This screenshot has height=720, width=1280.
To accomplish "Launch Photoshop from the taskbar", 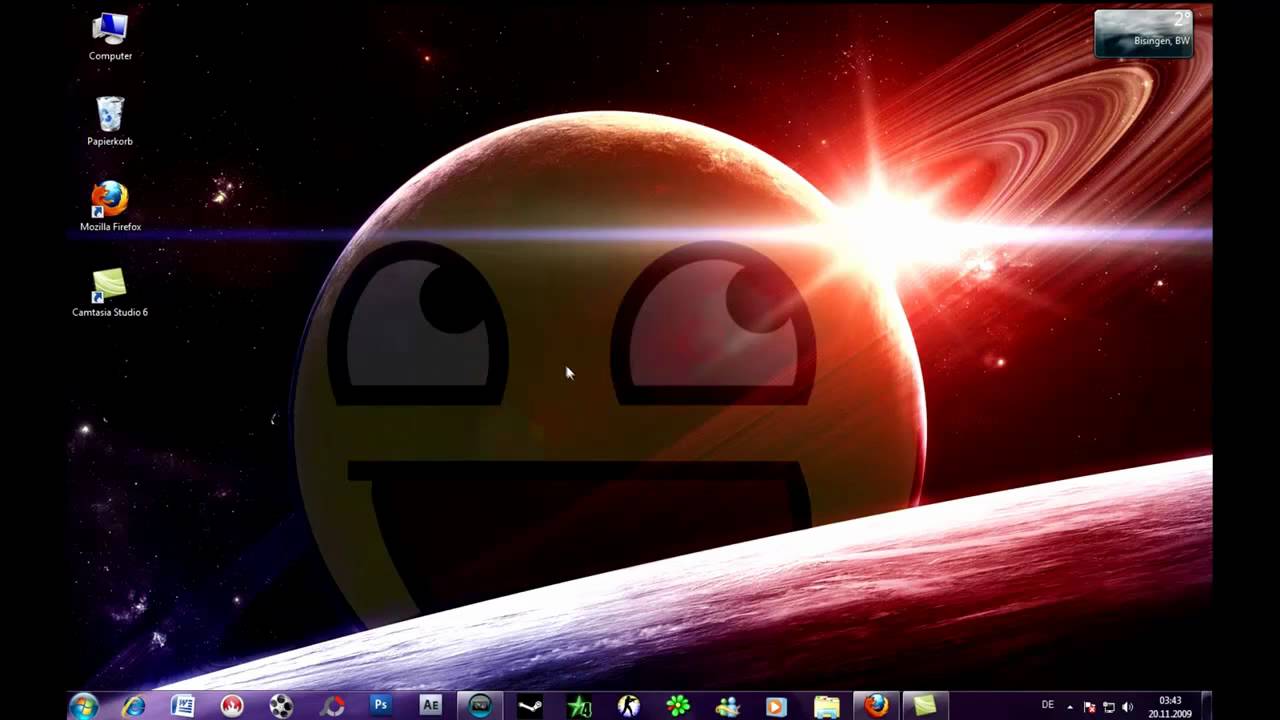I will 381,705.
